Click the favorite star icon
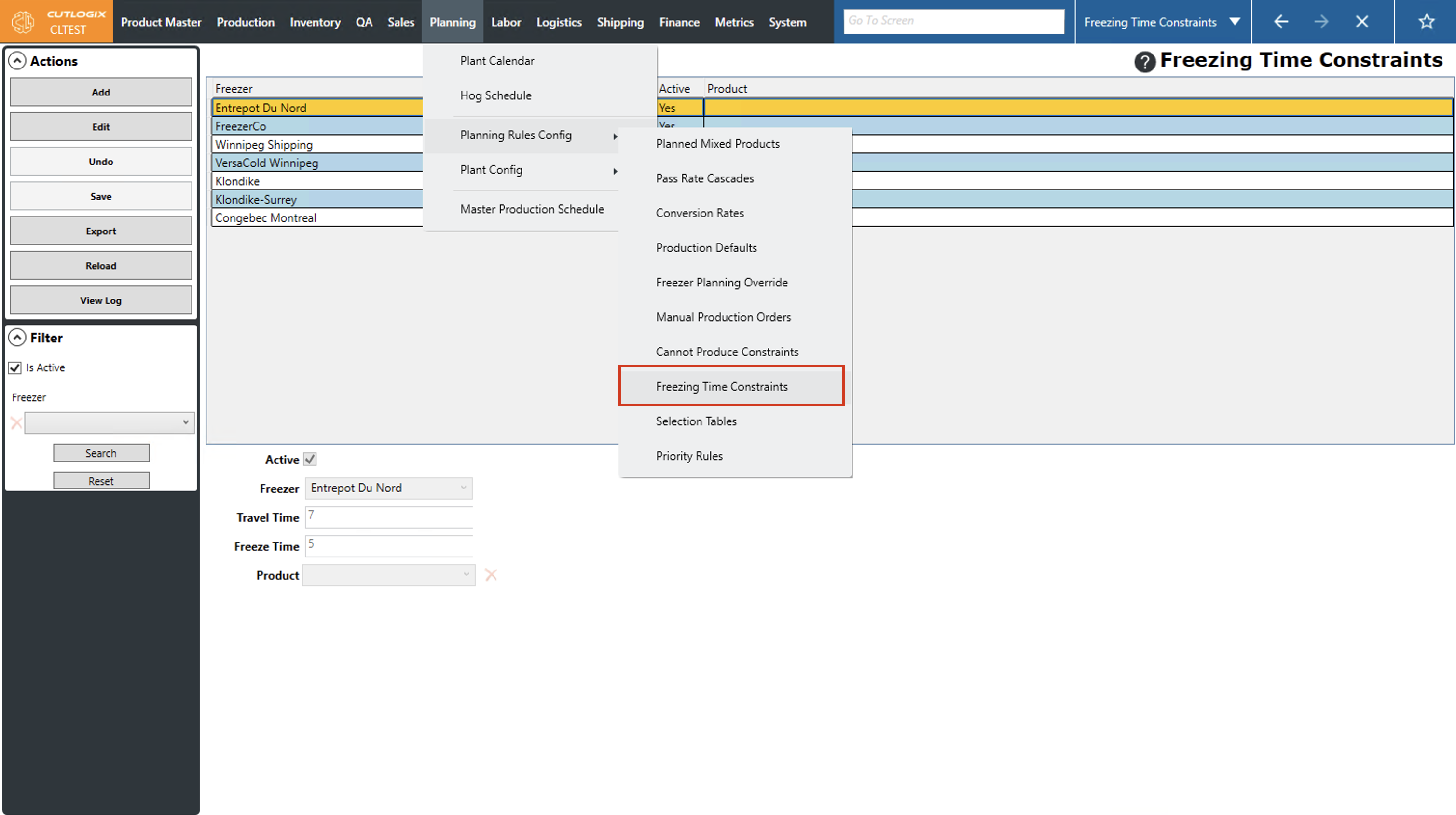 [1426, 22]
